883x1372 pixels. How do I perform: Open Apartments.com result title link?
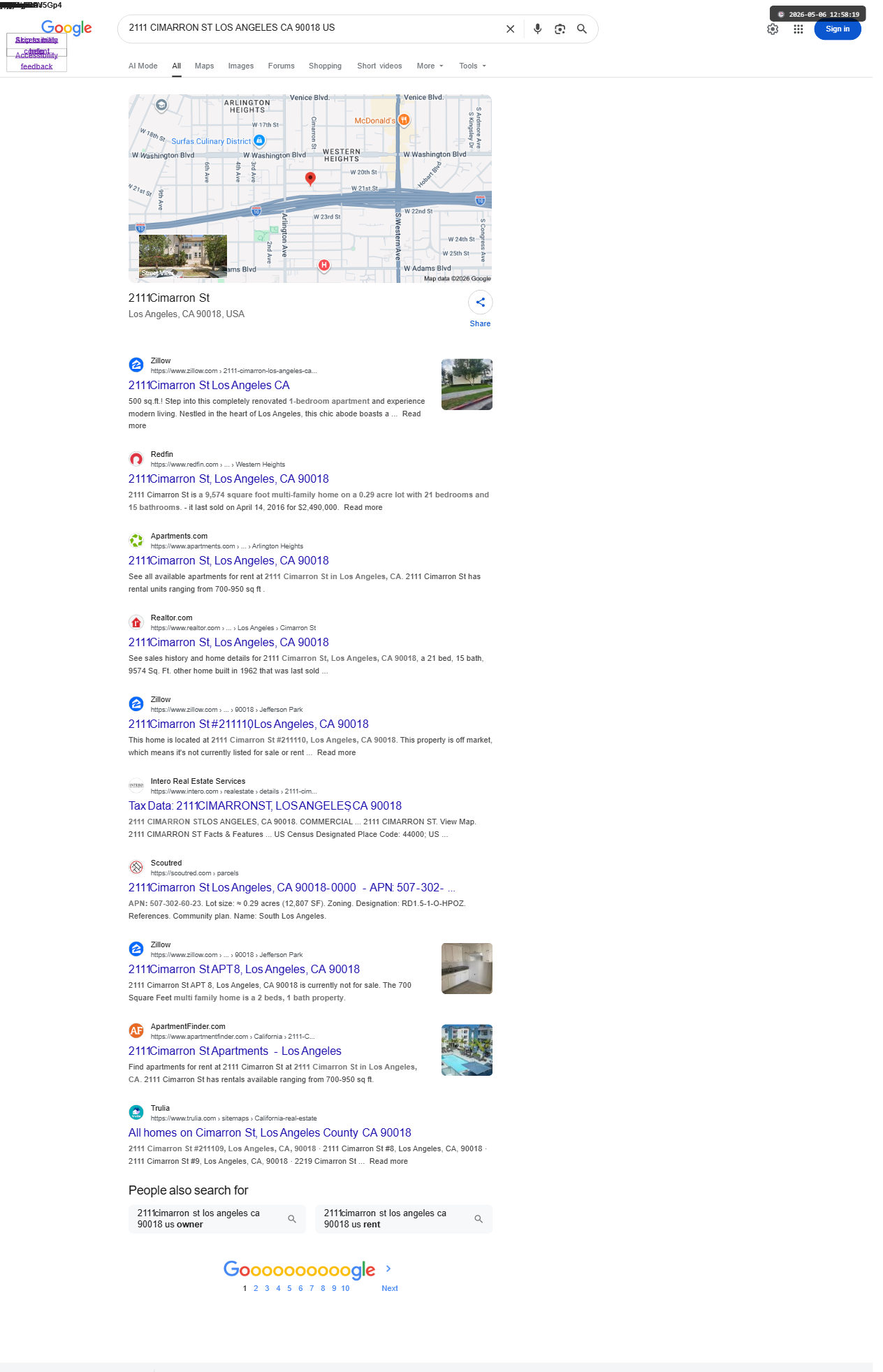point(228,561)
